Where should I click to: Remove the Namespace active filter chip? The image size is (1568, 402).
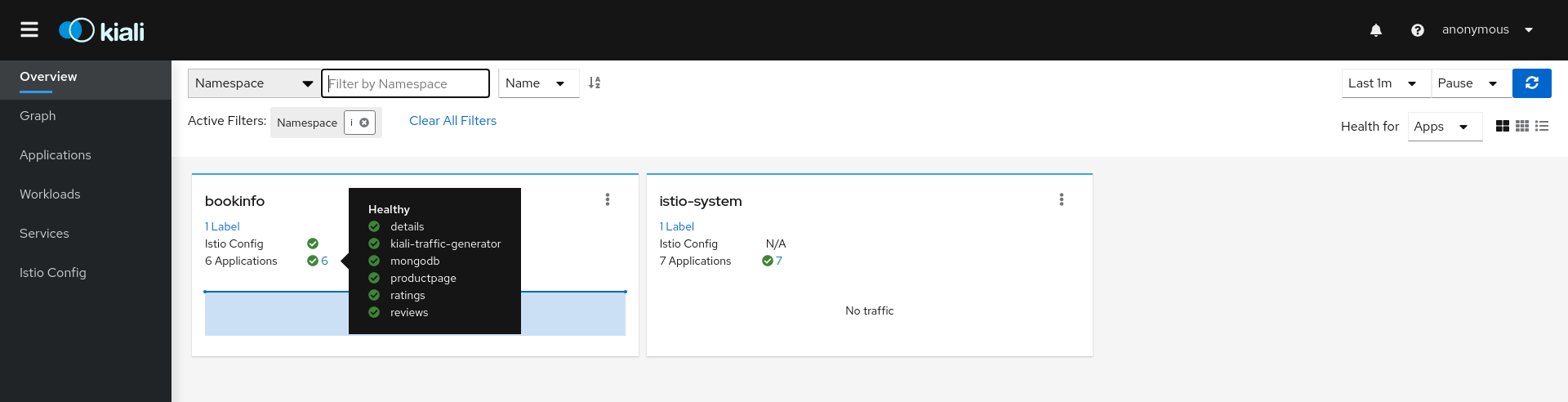(364, 123)
